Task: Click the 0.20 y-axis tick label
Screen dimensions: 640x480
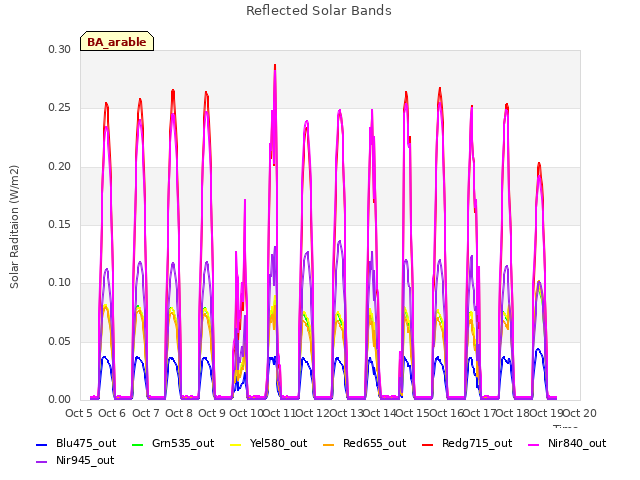Action: (x=59, y=166)
